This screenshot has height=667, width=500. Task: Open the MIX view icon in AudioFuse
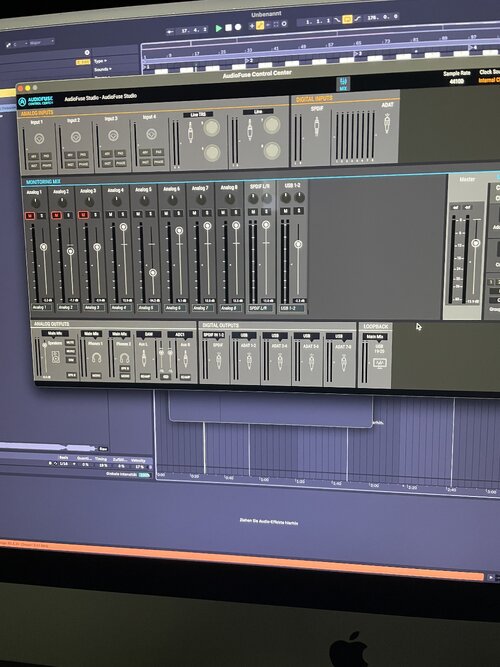point(343,83)
